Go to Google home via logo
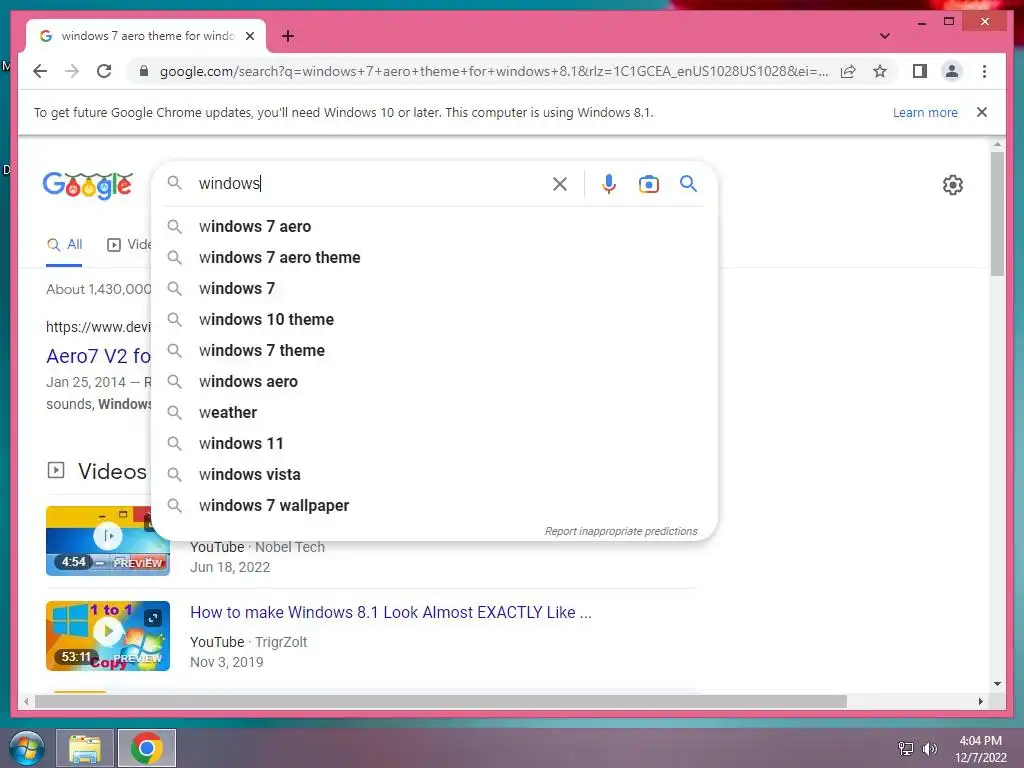Viewport: 1024px width, 768px height. [88, 185]
